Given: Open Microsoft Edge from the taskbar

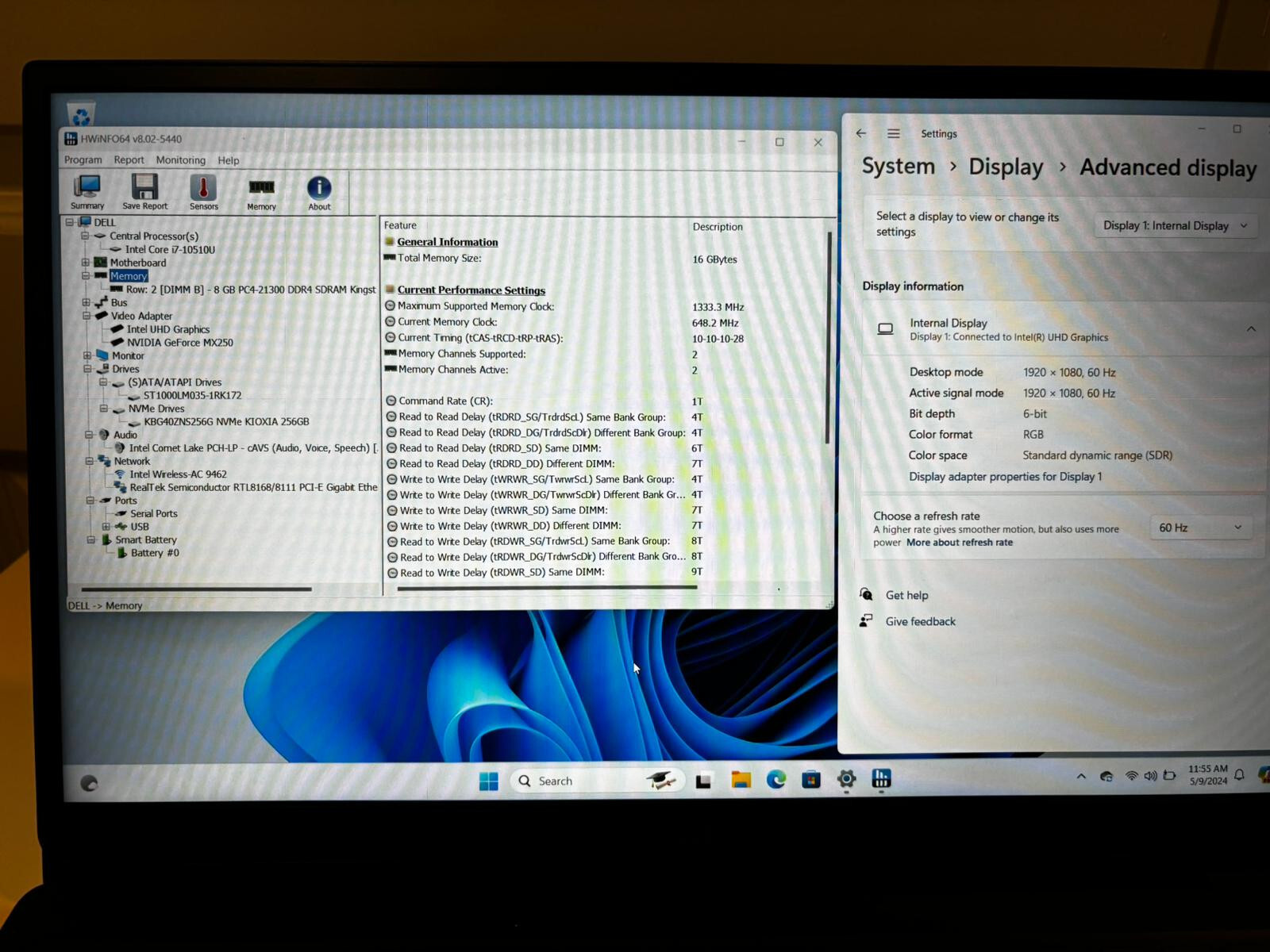Looking at the screenshot, I should (x=775, y=780).
